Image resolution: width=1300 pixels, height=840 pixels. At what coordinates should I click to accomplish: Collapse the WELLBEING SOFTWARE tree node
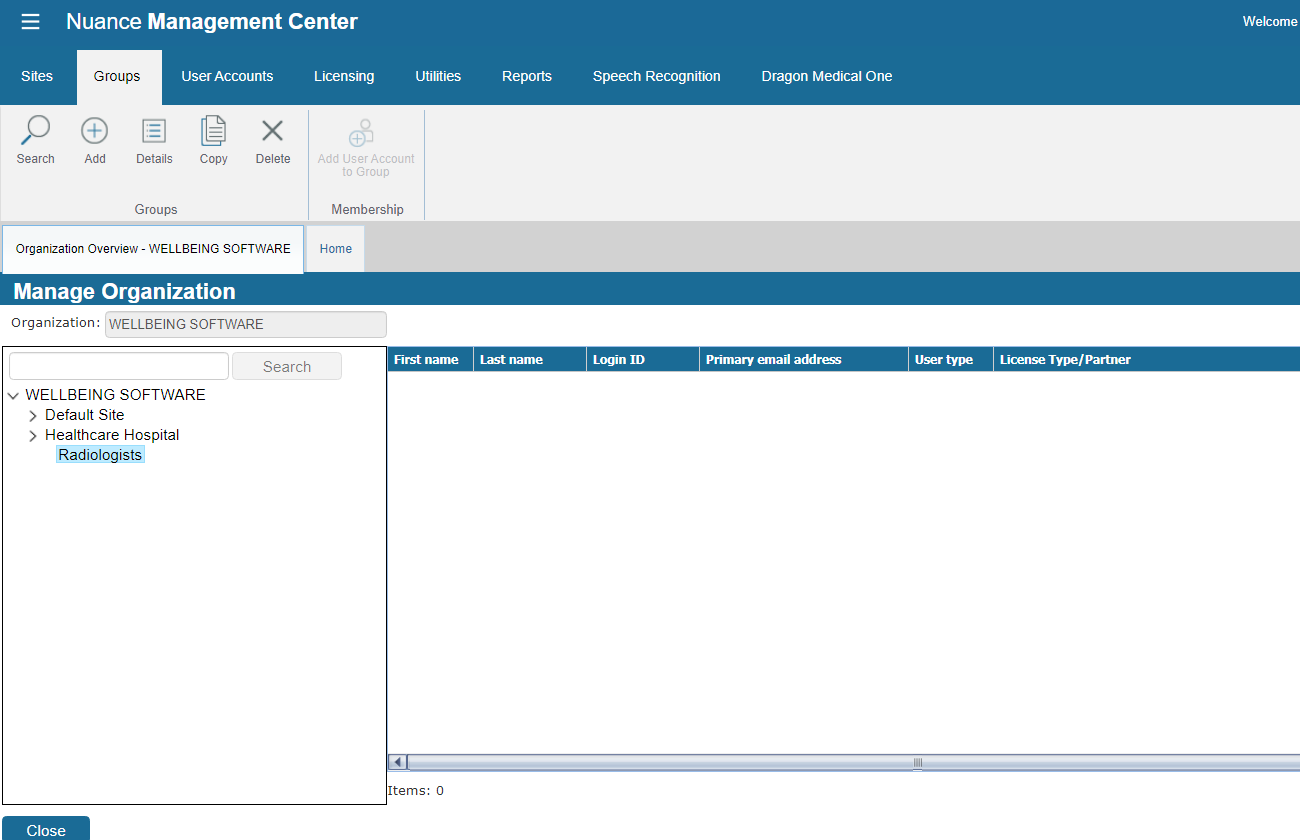(13, 395)
